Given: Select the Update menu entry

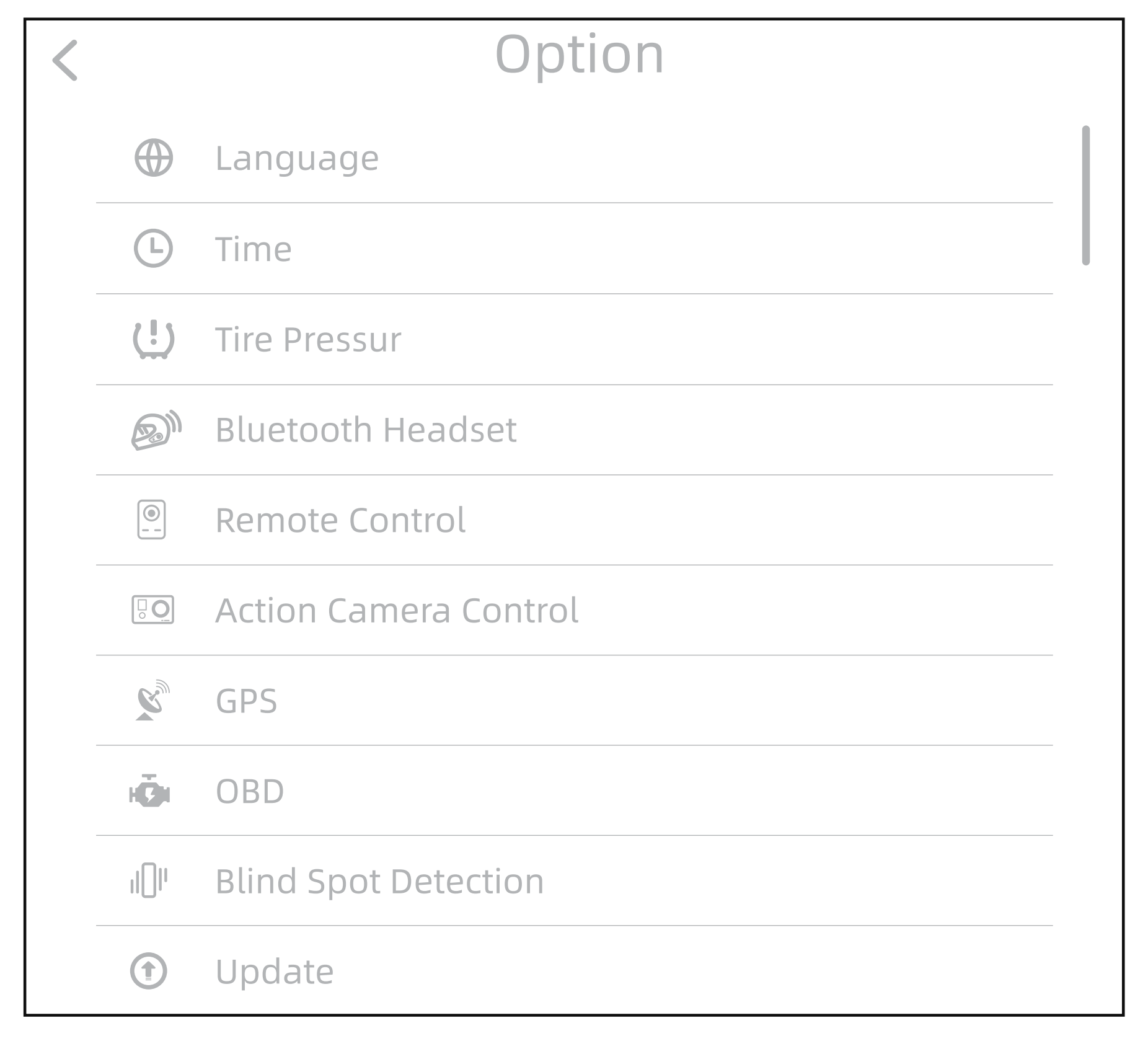Looking at the screenshot, I should [x=275, y=972].
